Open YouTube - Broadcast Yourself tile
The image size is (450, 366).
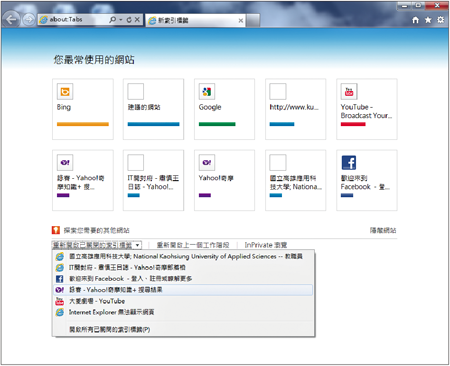[x=367, y=109]
